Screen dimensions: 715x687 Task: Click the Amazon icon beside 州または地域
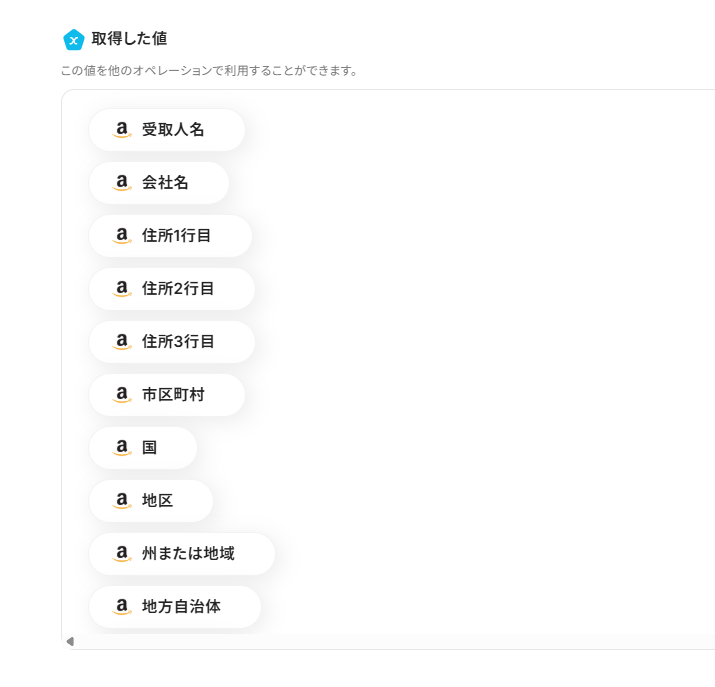click(x=122, y=554)
